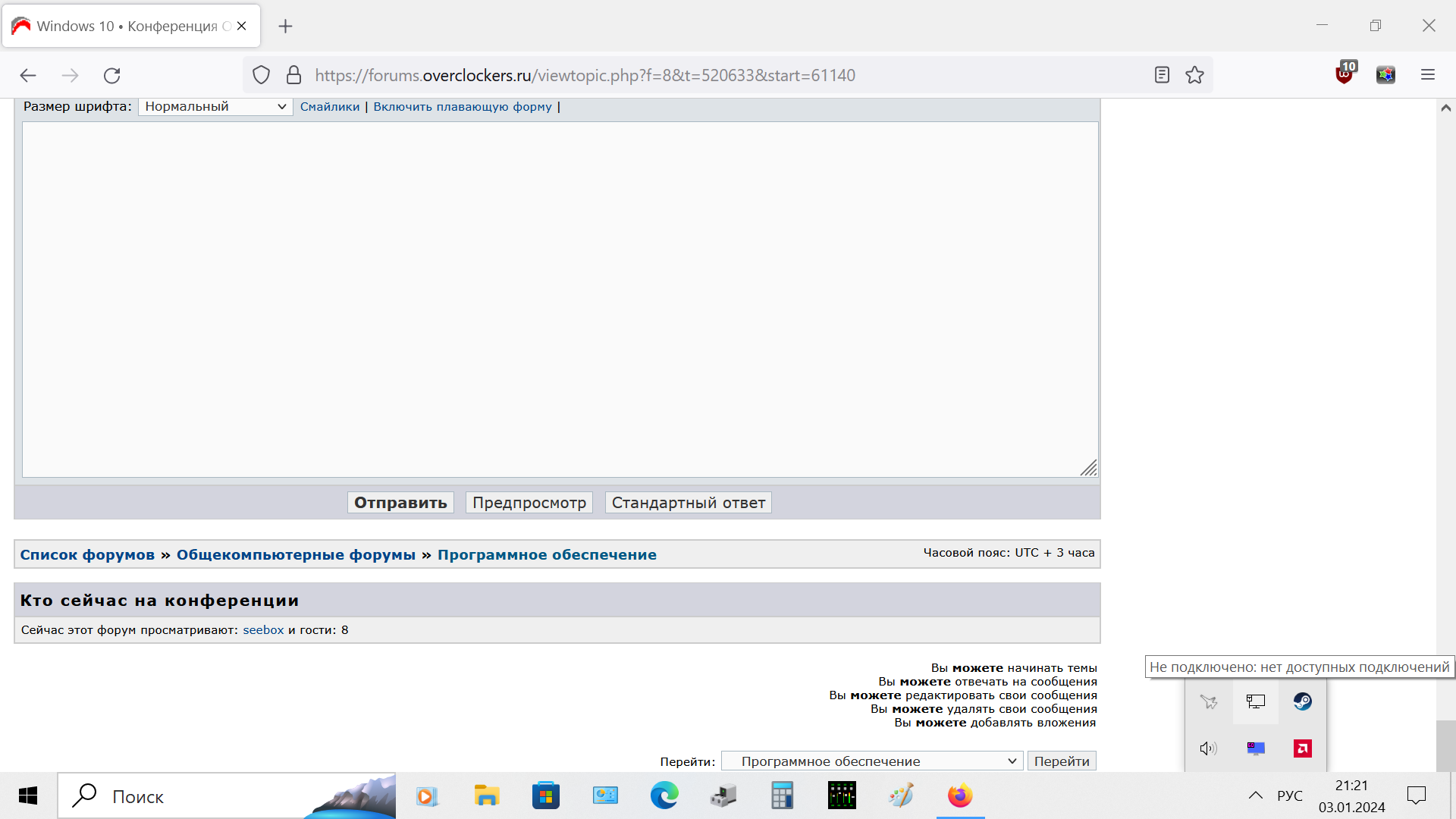Expand the font size Нормальный dropdown
This screenshot has height=819, width=1456.
tap(215, 107)
